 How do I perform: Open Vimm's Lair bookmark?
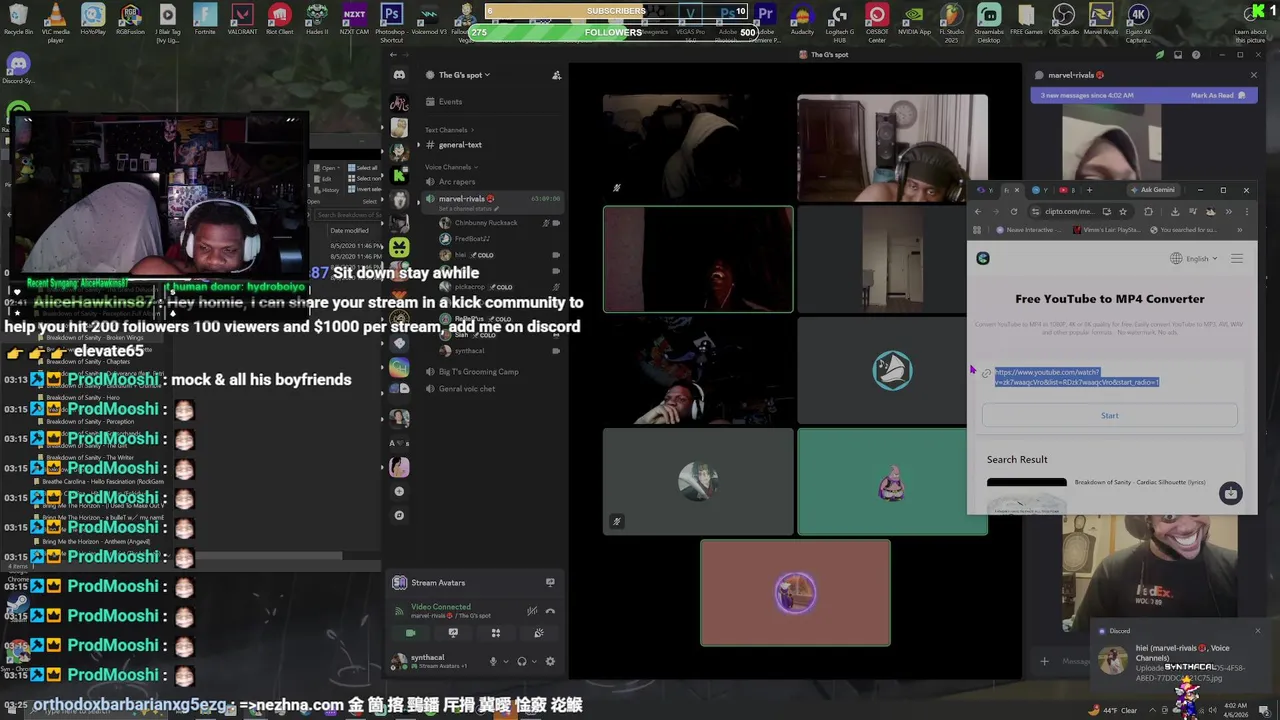(x=1106, y=230)
